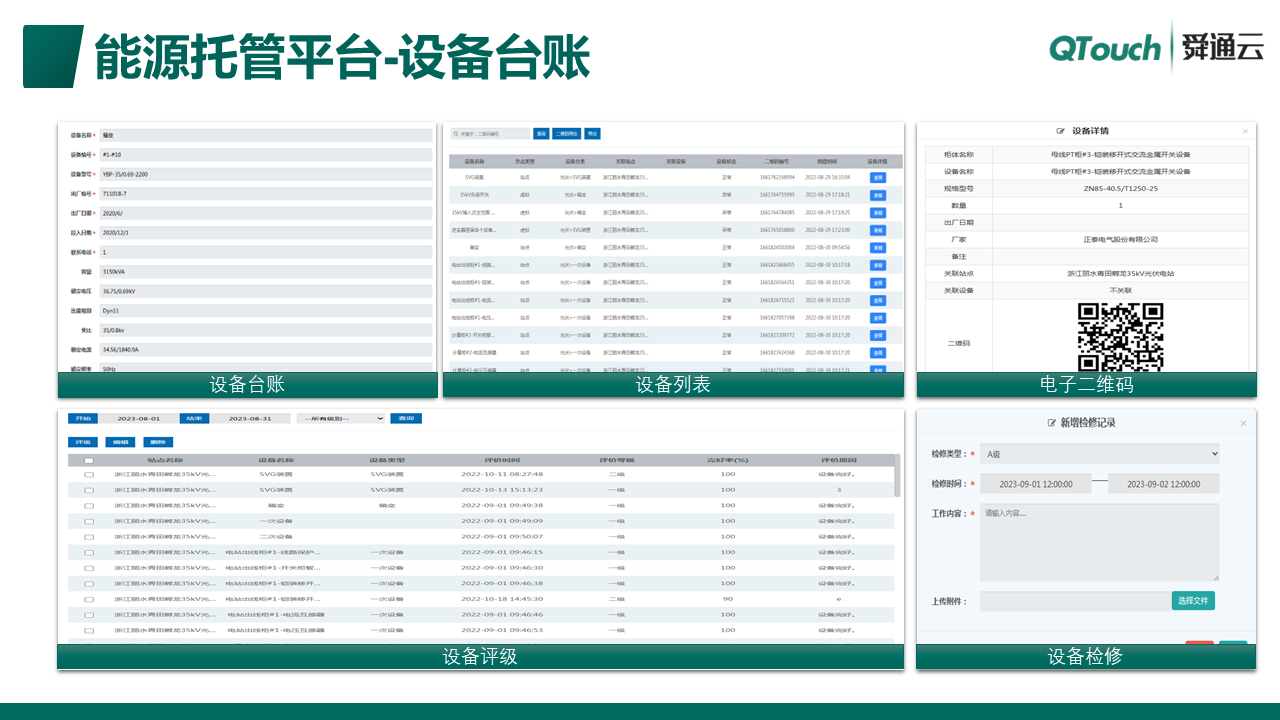1280x720 pixels.
Task: Click the 二维码导出 export button in 设备列表
Action: tap(567, 133)
